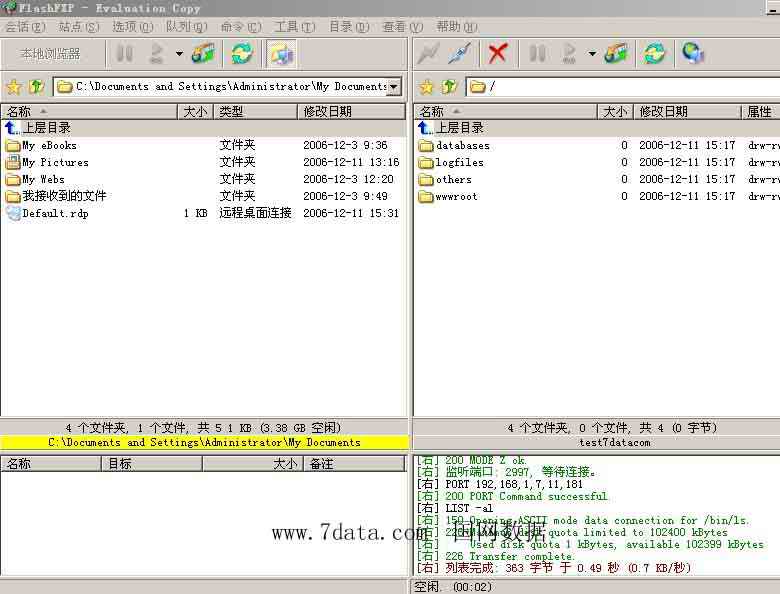Click left pane globe transfer icon
780x594 pixels.
coord(203,54)
